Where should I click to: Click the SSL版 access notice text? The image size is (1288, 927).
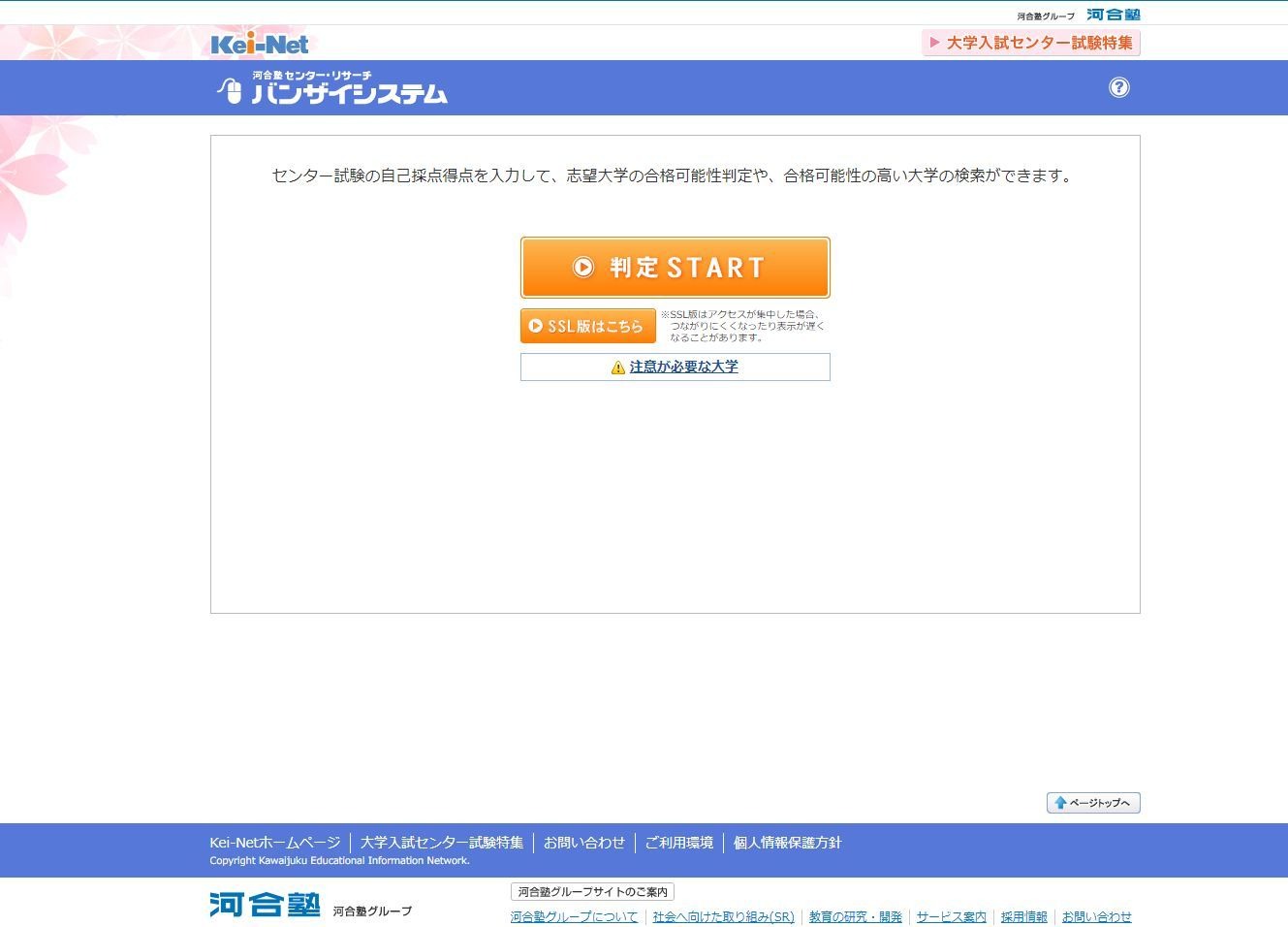(742, 326)
